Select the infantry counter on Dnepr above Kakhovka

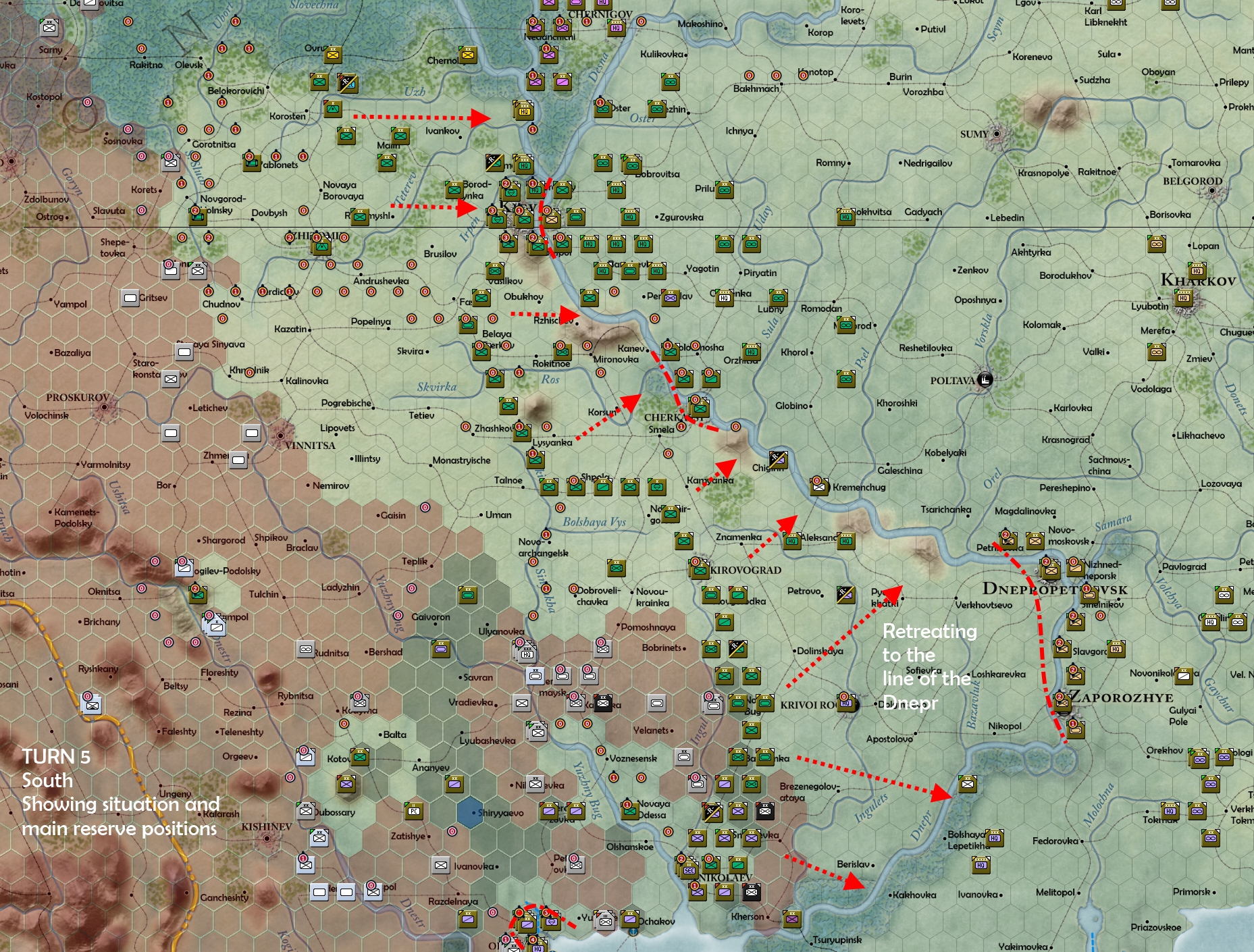click(x=968, y=784)
